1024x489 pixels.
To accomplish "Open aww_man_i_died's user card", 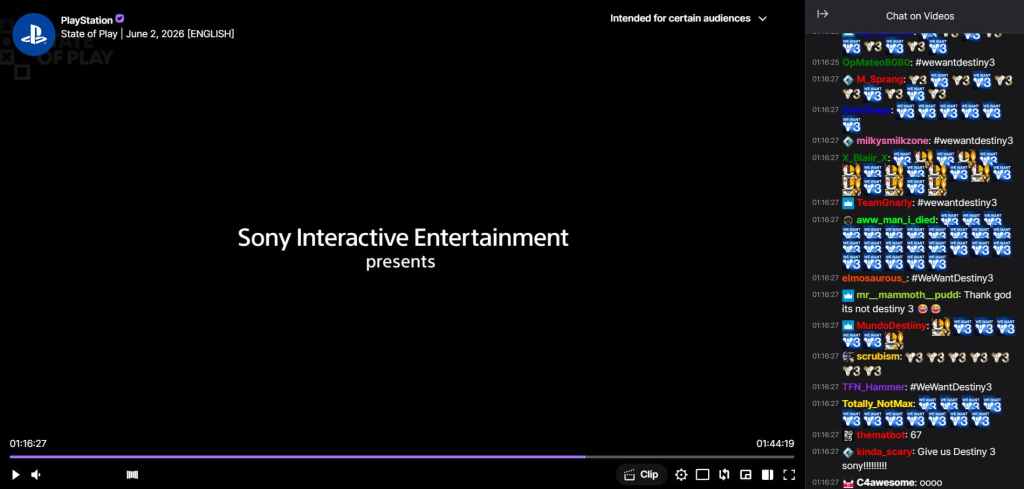I will pyautogui.click(x=897, y=220).
